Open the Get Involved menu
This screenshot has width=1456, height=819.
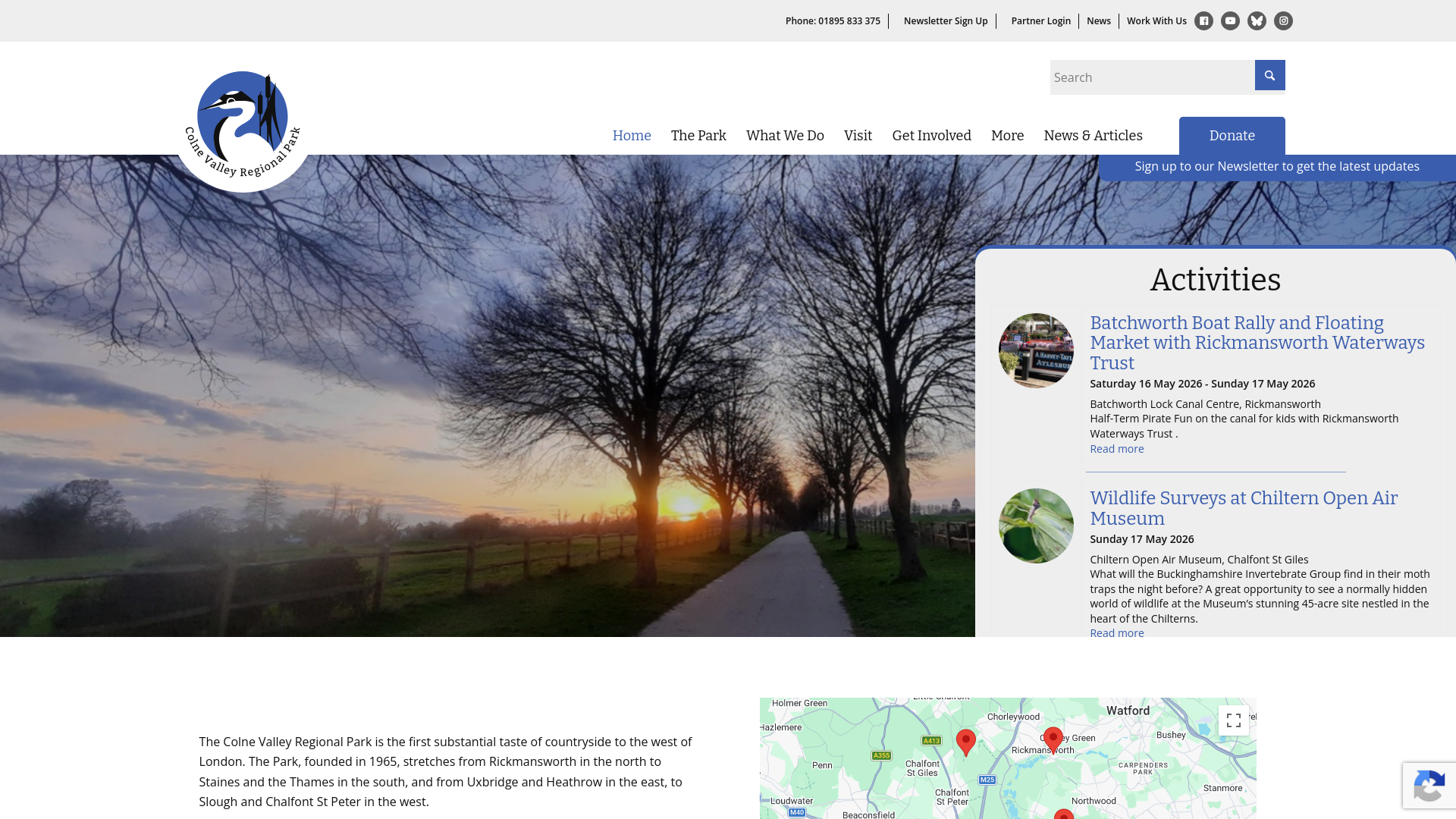click(931, 136)
